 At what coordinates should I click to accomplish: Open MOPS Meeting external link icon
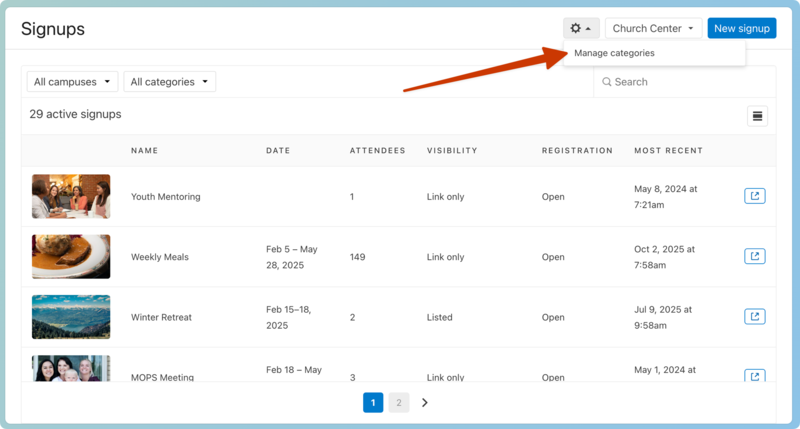(755, 376)
